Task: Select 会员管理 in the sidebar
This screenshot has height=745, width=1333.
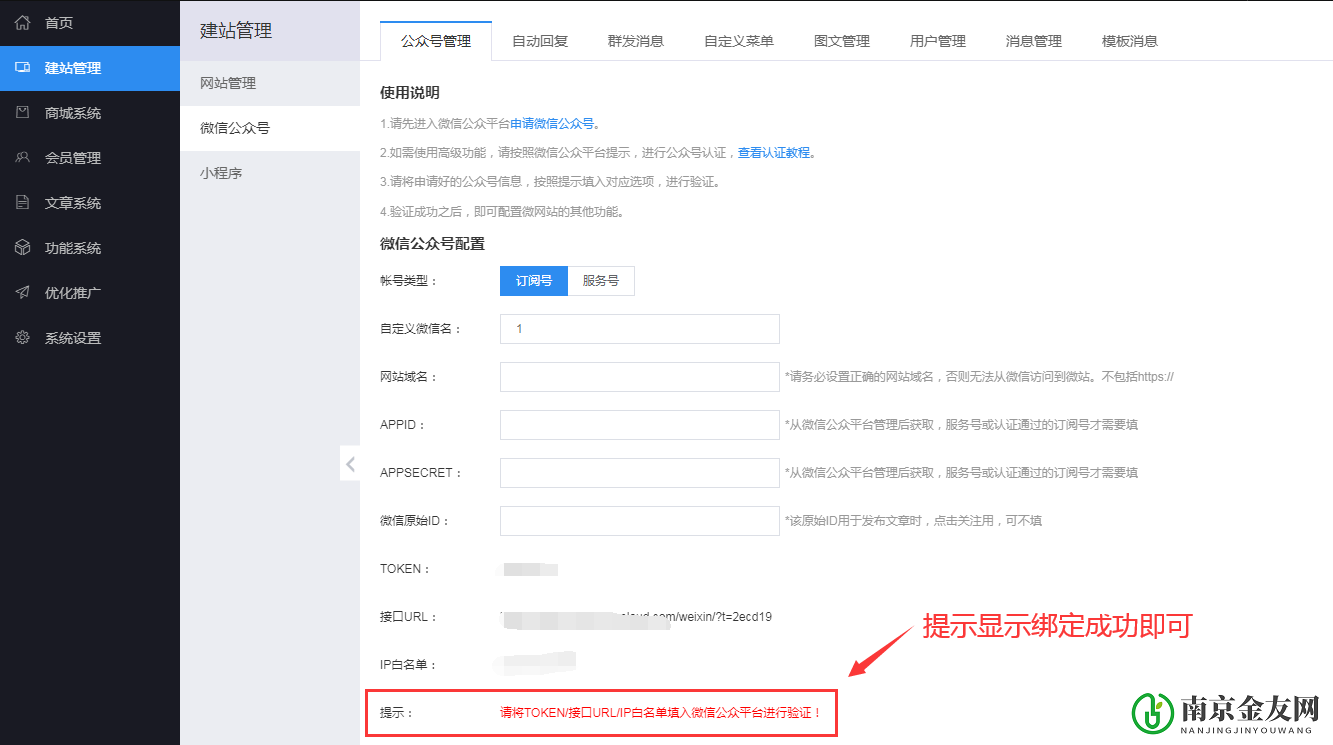Action: (60, 157)
